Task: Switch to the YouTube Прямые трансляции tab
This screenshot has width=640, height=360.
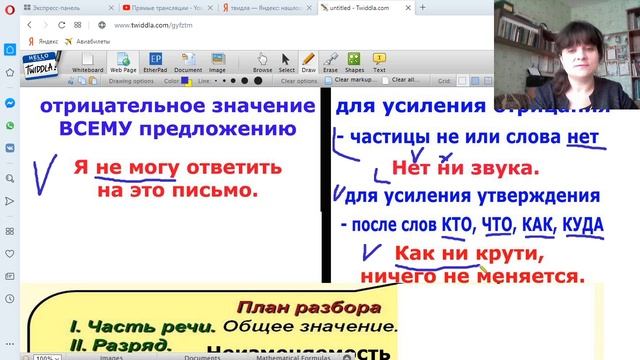Action: click(168, 8)
